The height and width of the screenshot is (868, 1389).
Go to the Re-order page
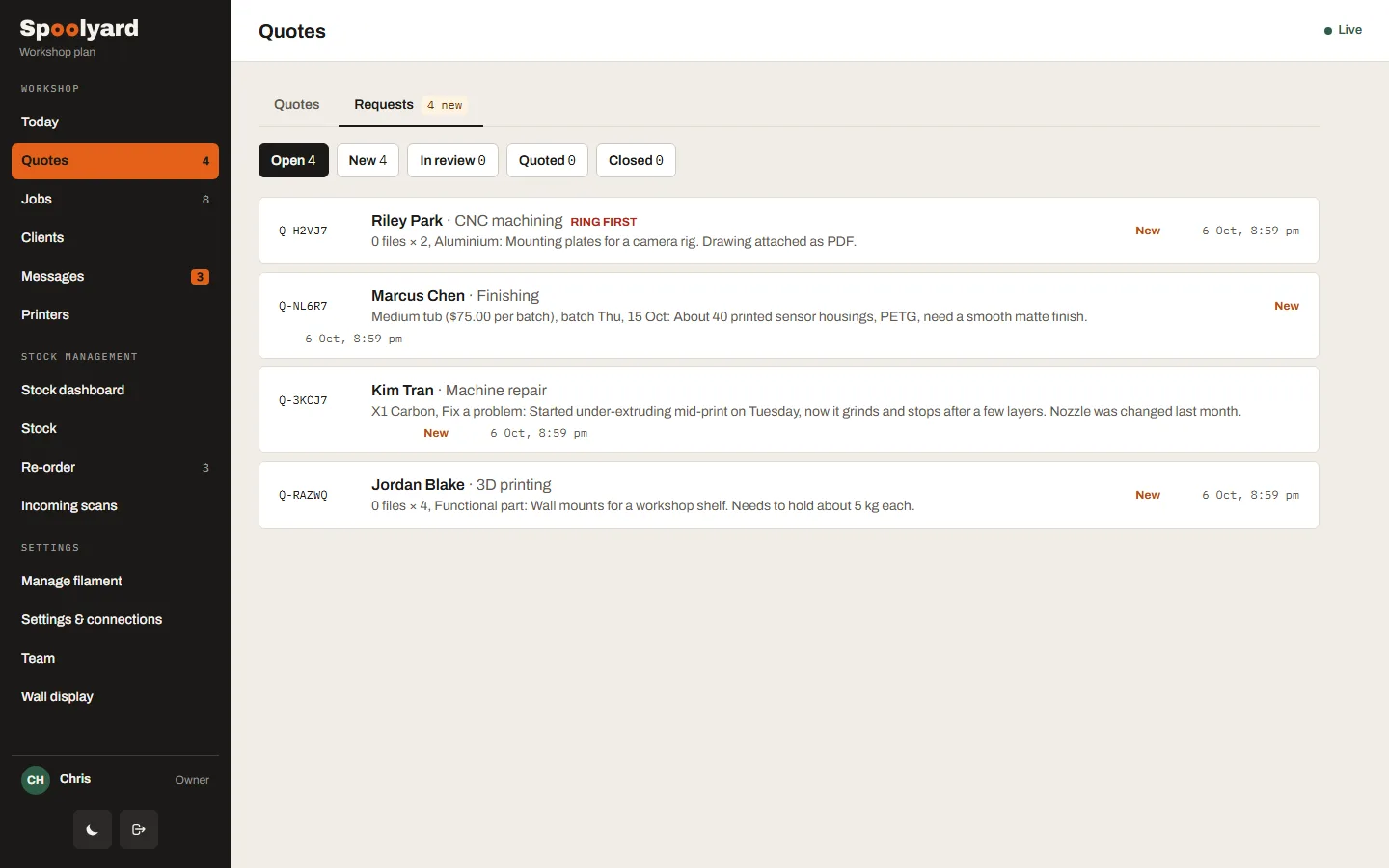[x=115, y=467]
